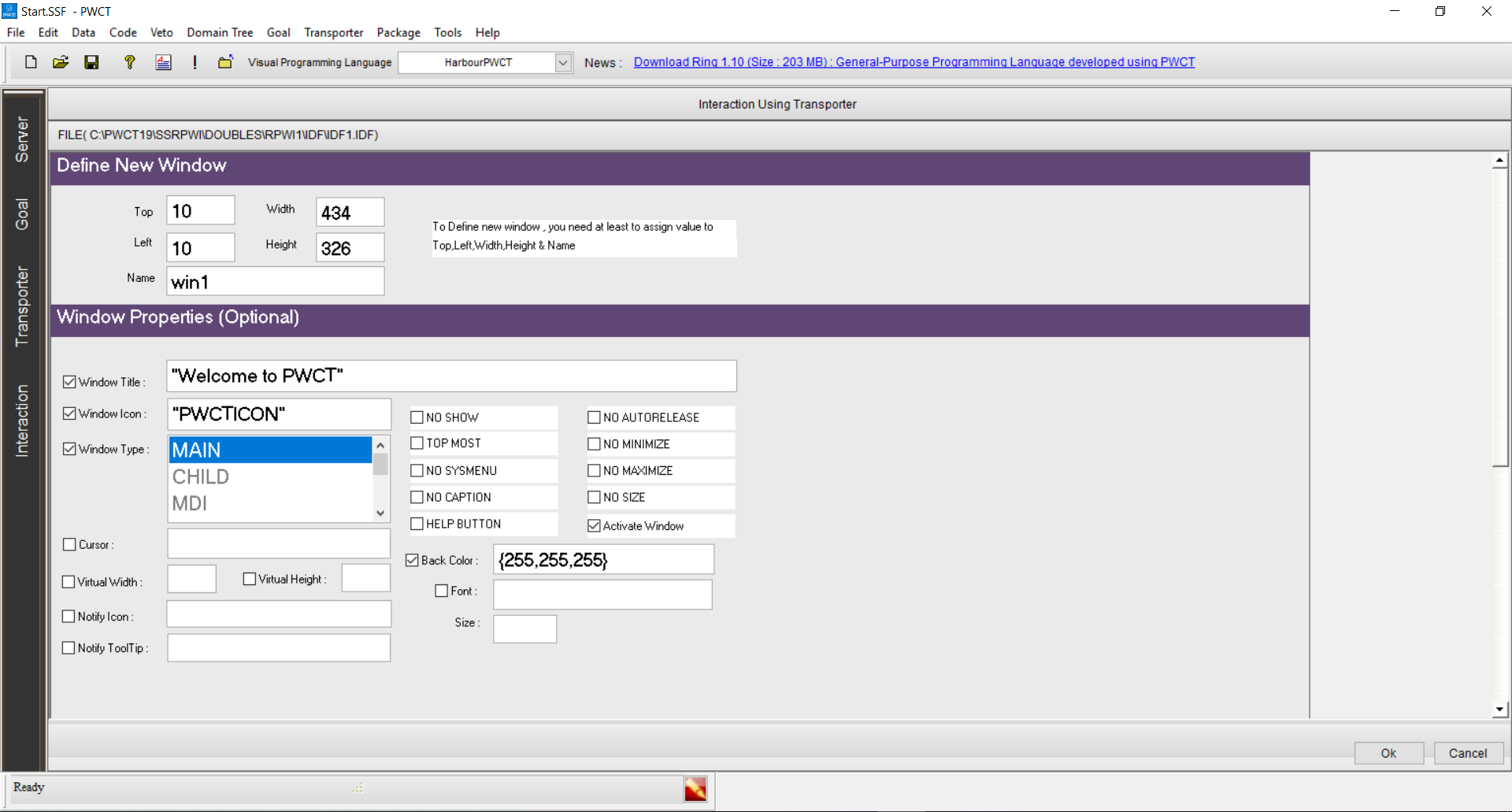Uncheck the Window Type checkbox

click(x=69, y=449)
